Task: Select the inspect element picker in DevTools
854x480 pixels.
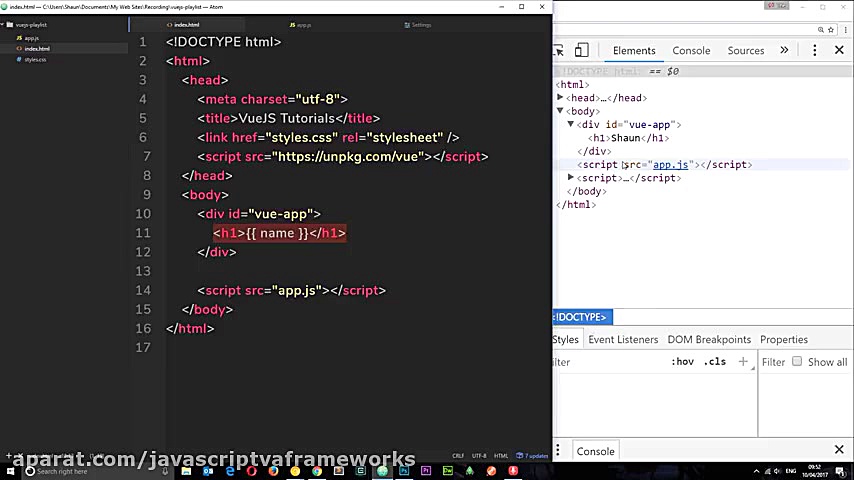Action: tap(559, 51)
